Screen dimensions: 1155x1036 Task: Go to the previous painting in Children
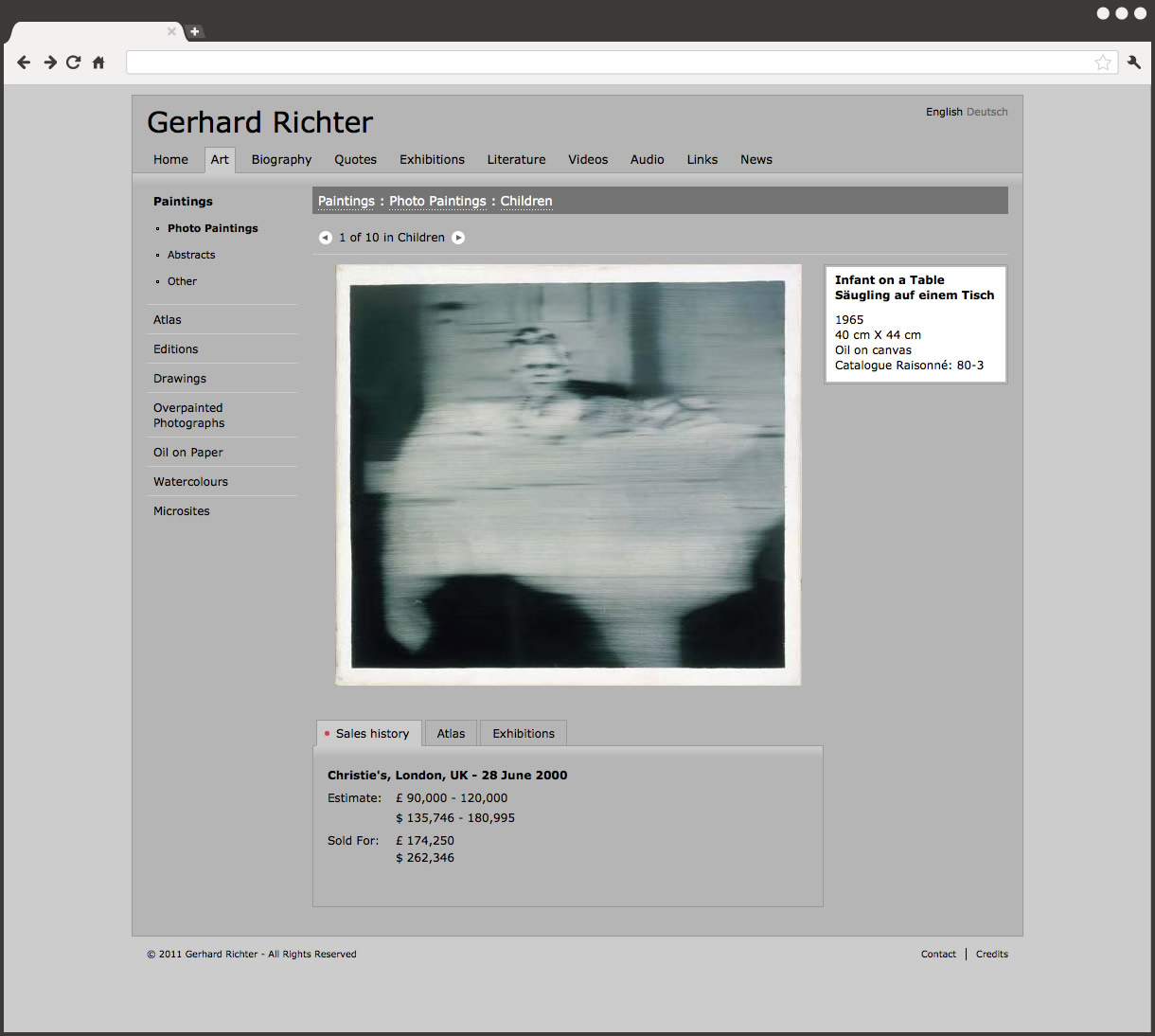[325, 238]
